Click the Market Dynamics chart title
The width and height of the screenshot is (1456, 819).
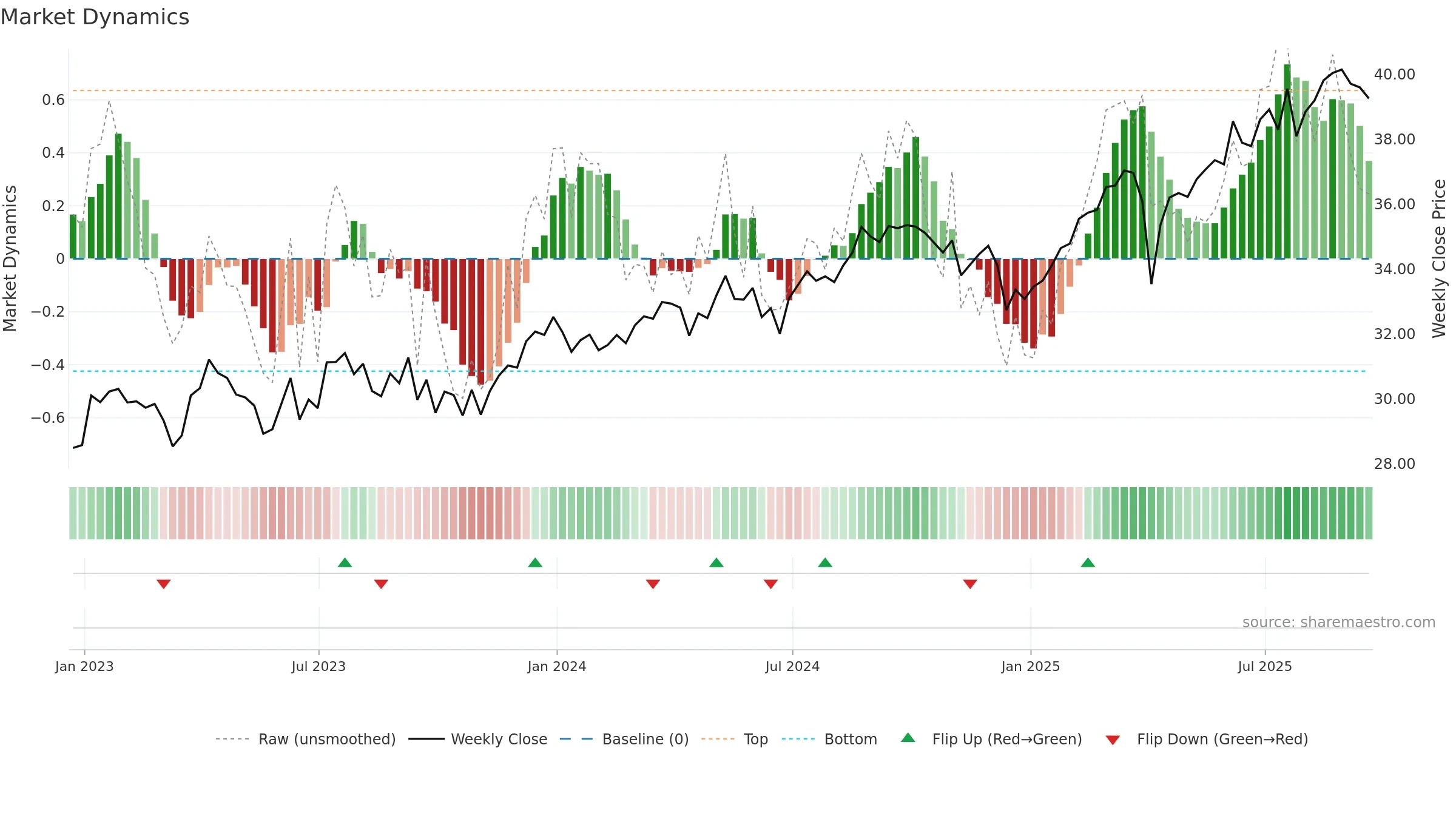pyautogui.click(x=95, y=17)
